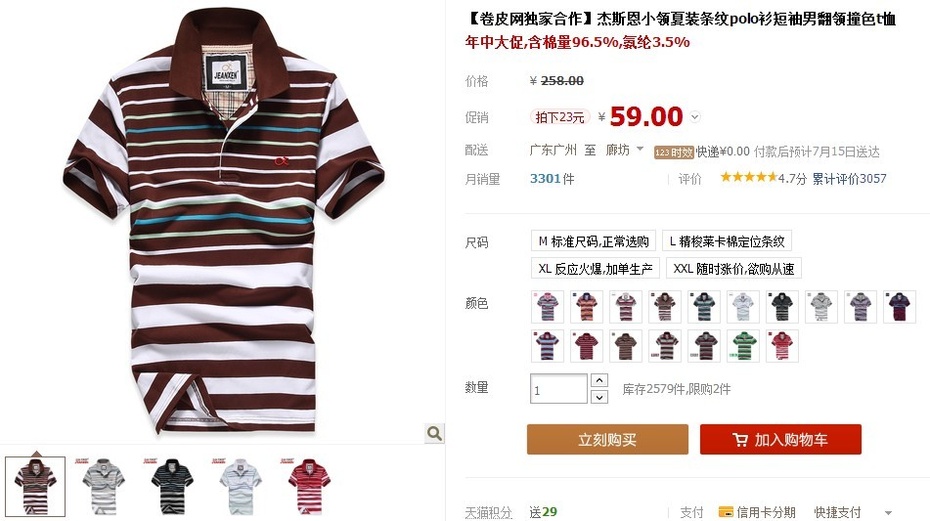Viewport: 930px width, 521px height.
Task: Expand the promotion price dropdown arrow
Action: point(695,117)
